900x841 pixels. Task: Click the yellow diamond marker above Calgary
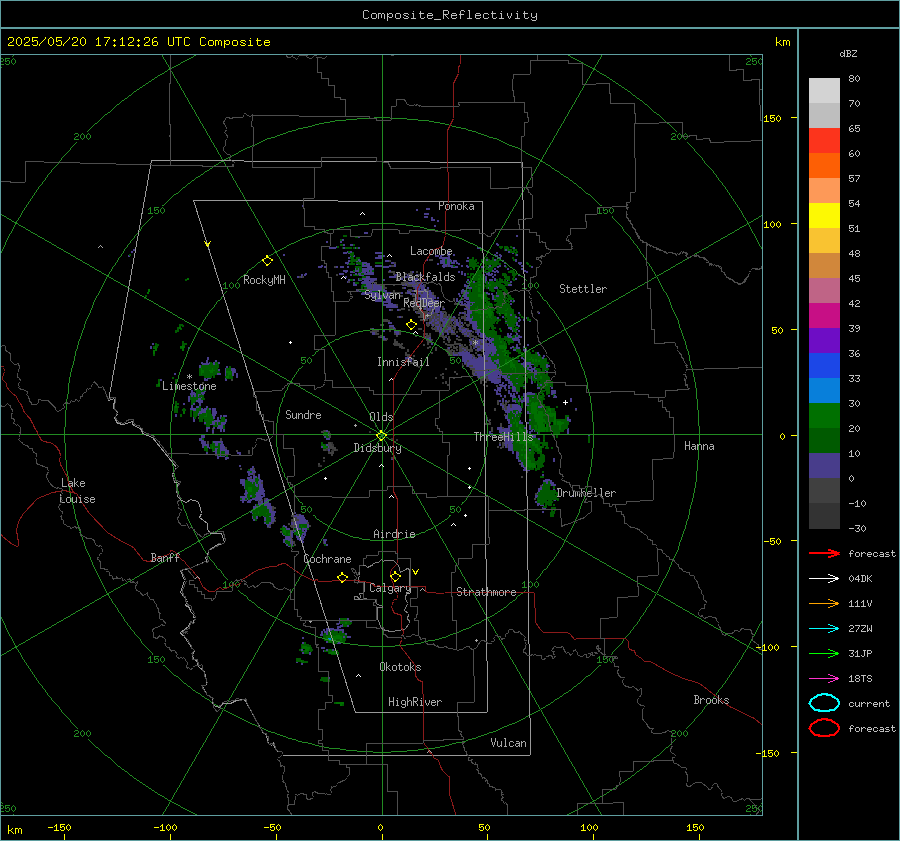coord(395,576)
